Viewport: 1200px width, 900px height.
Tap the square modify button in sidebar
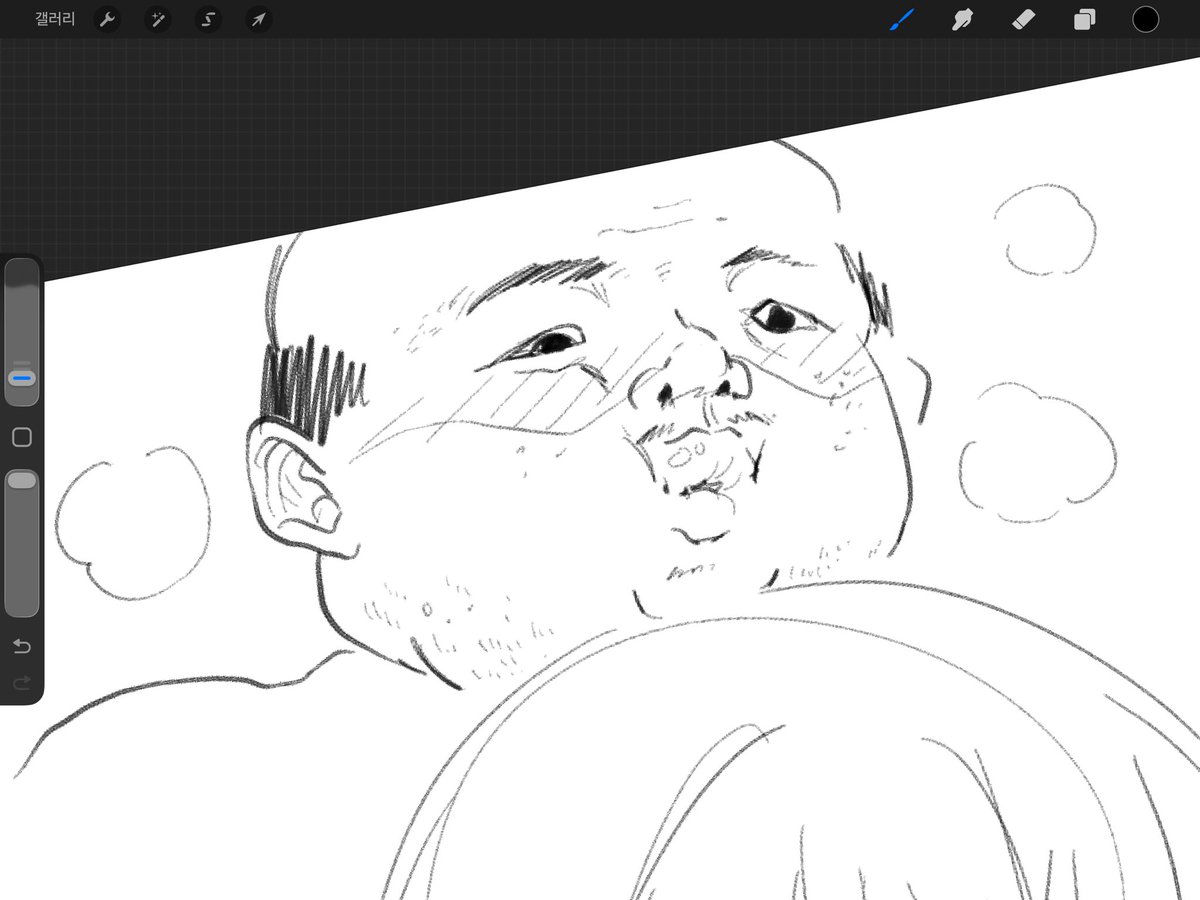click(22, 437)
